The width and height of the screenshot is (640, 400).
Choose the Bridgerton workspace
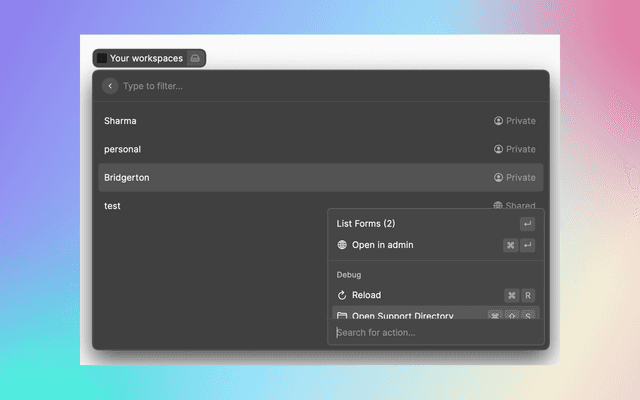127,177
